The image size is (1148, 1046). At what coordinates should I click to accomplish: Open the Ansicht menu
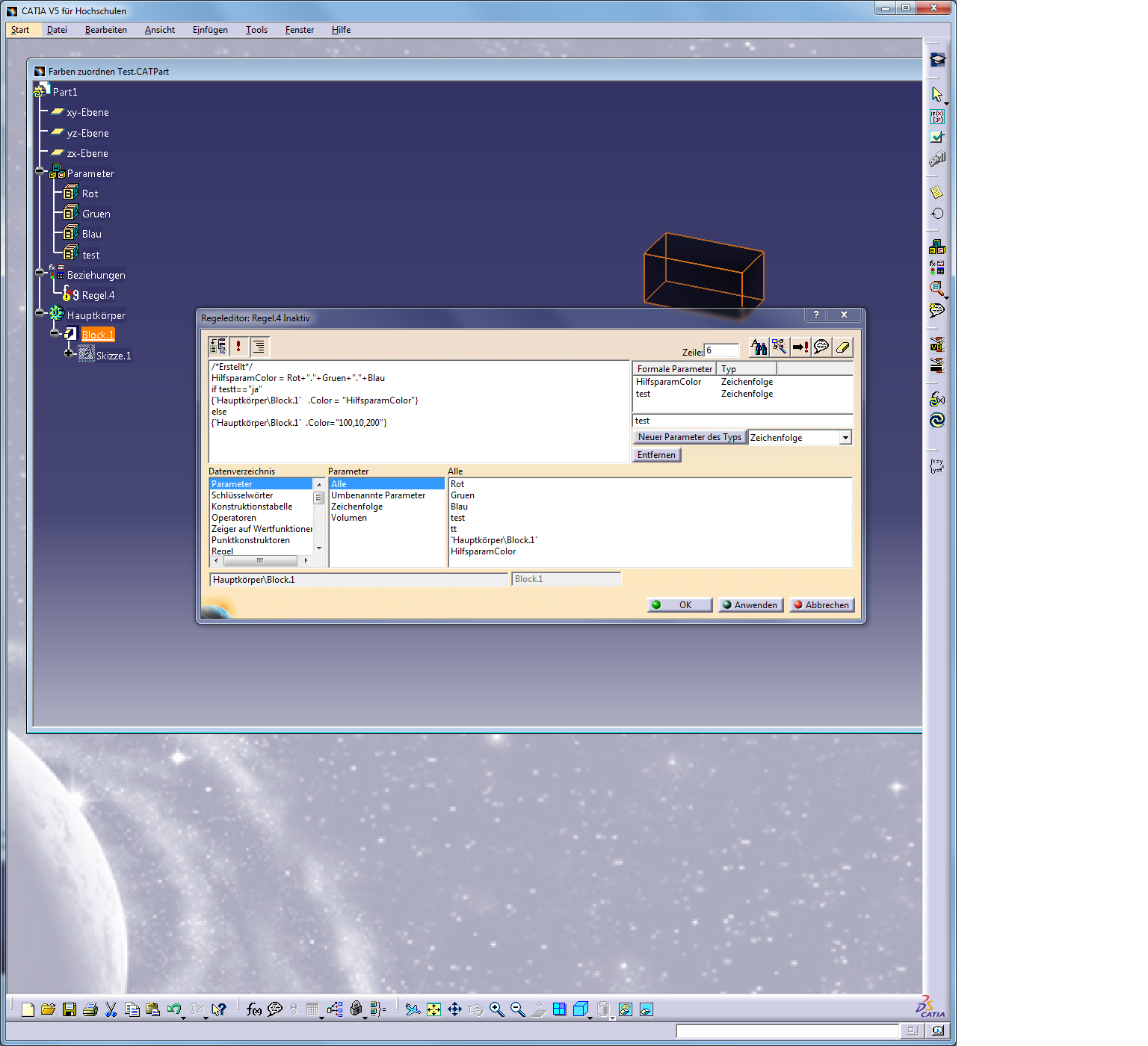click(160, 30)
